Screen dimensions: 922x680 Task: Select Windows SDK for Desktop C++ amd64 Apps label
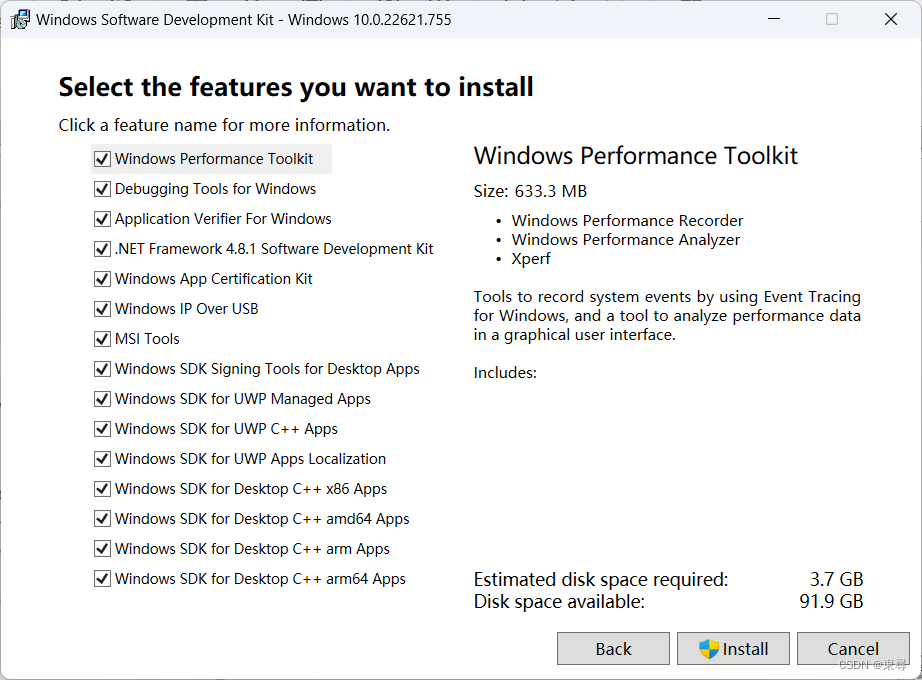coord(260,518)
